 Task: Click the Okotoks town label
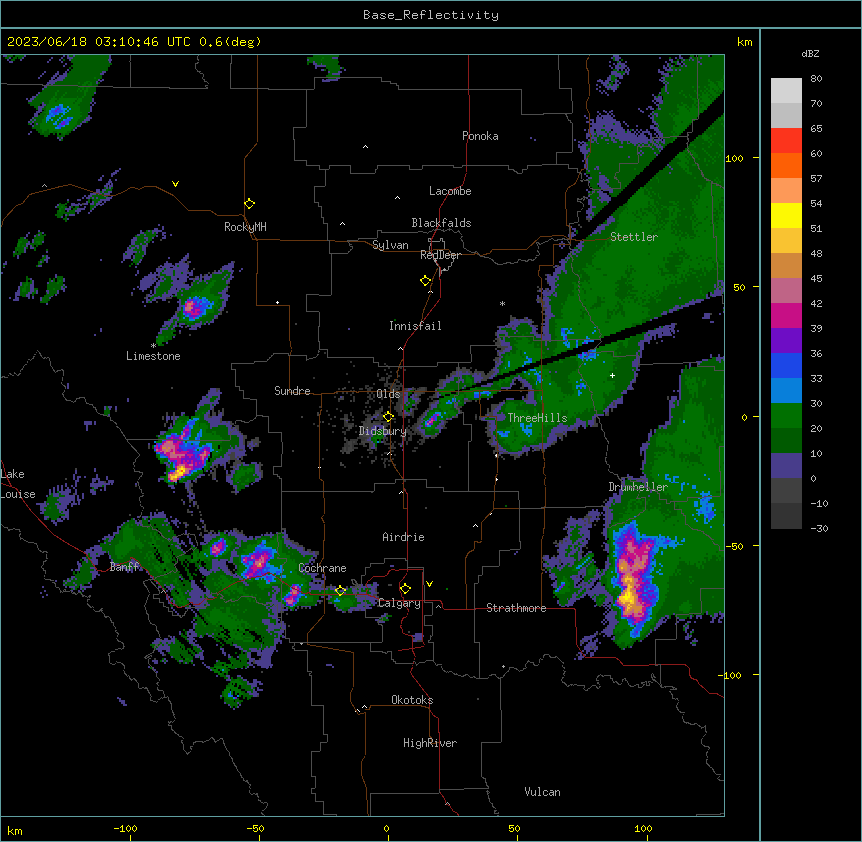412,700
